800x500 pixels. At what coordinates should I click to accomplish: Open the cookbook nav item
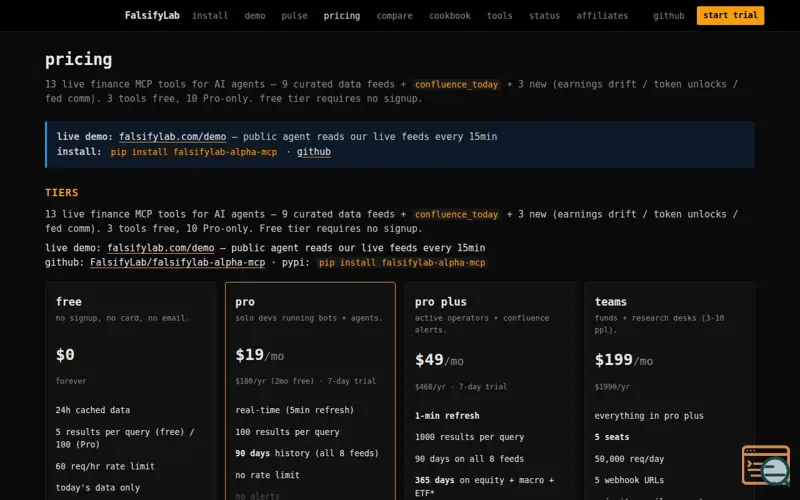click(450, 16)
